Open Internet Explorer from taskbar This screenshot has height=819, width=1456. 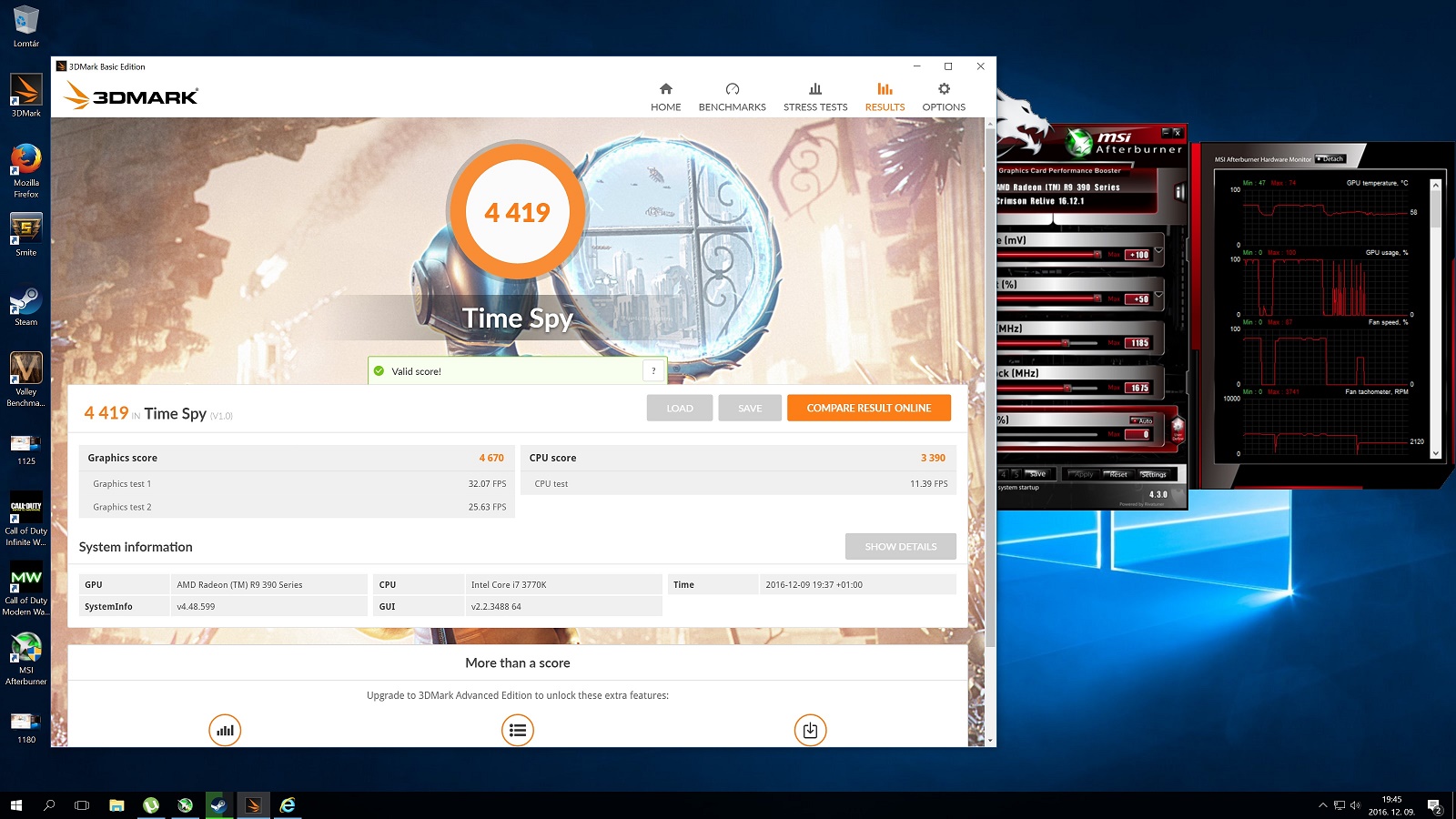[288, 805]
